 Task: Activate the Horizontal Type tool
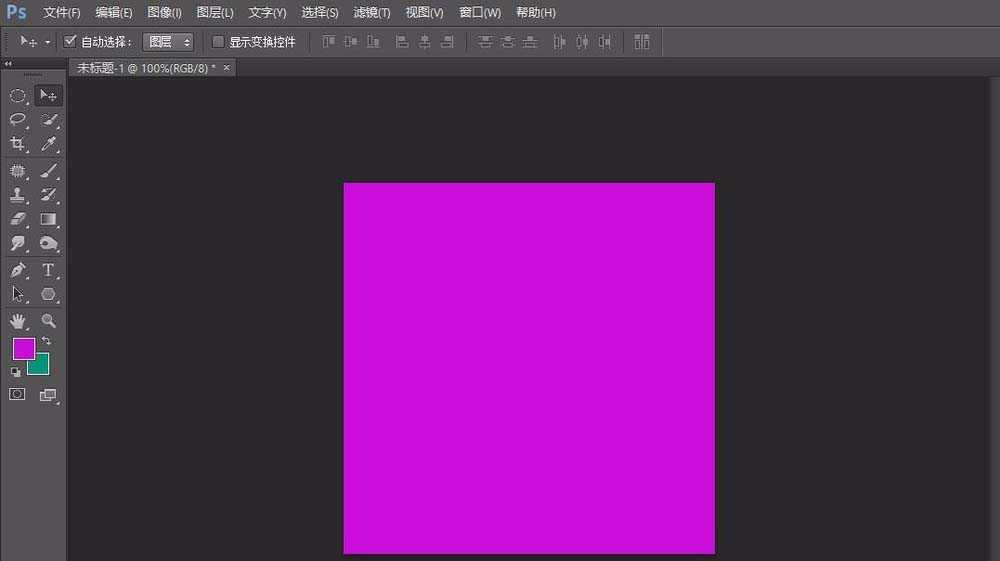pyautogui.click(x=48, y=270)
